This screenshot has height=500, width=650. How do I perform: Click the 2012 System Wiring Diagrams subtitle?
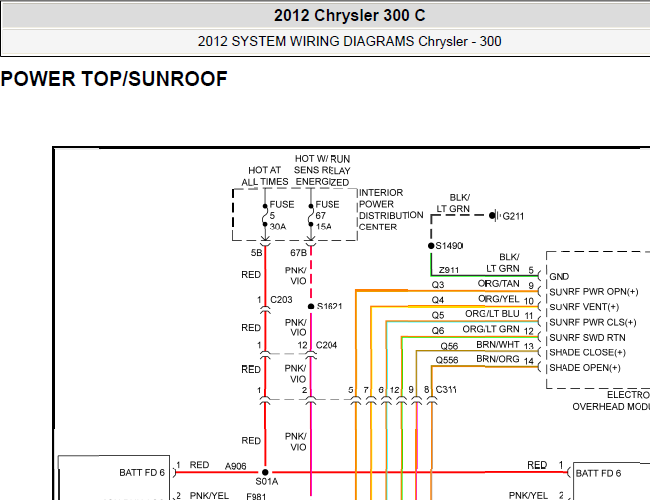(349, 41)
